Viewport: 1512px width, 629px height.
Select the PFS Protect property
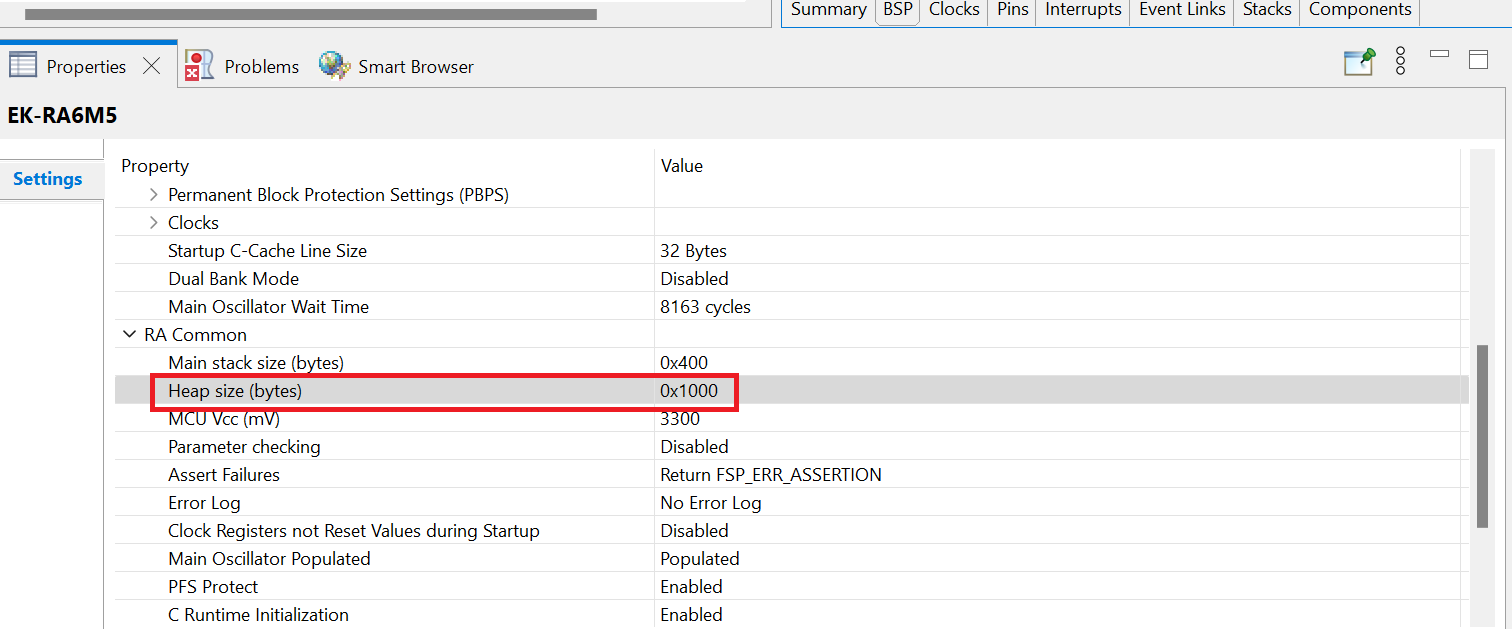213,587
